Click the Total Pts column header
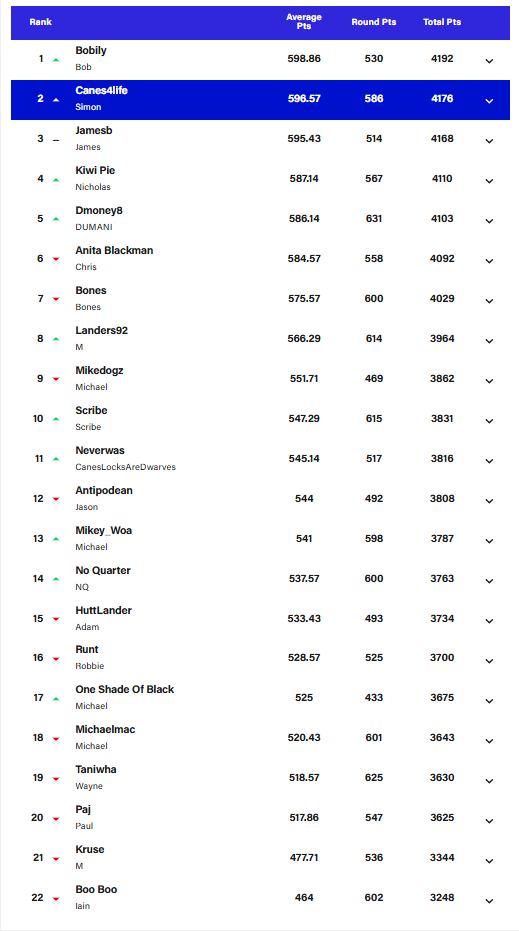The width and height of the screenshot is (519, 931). pos(442,22)
